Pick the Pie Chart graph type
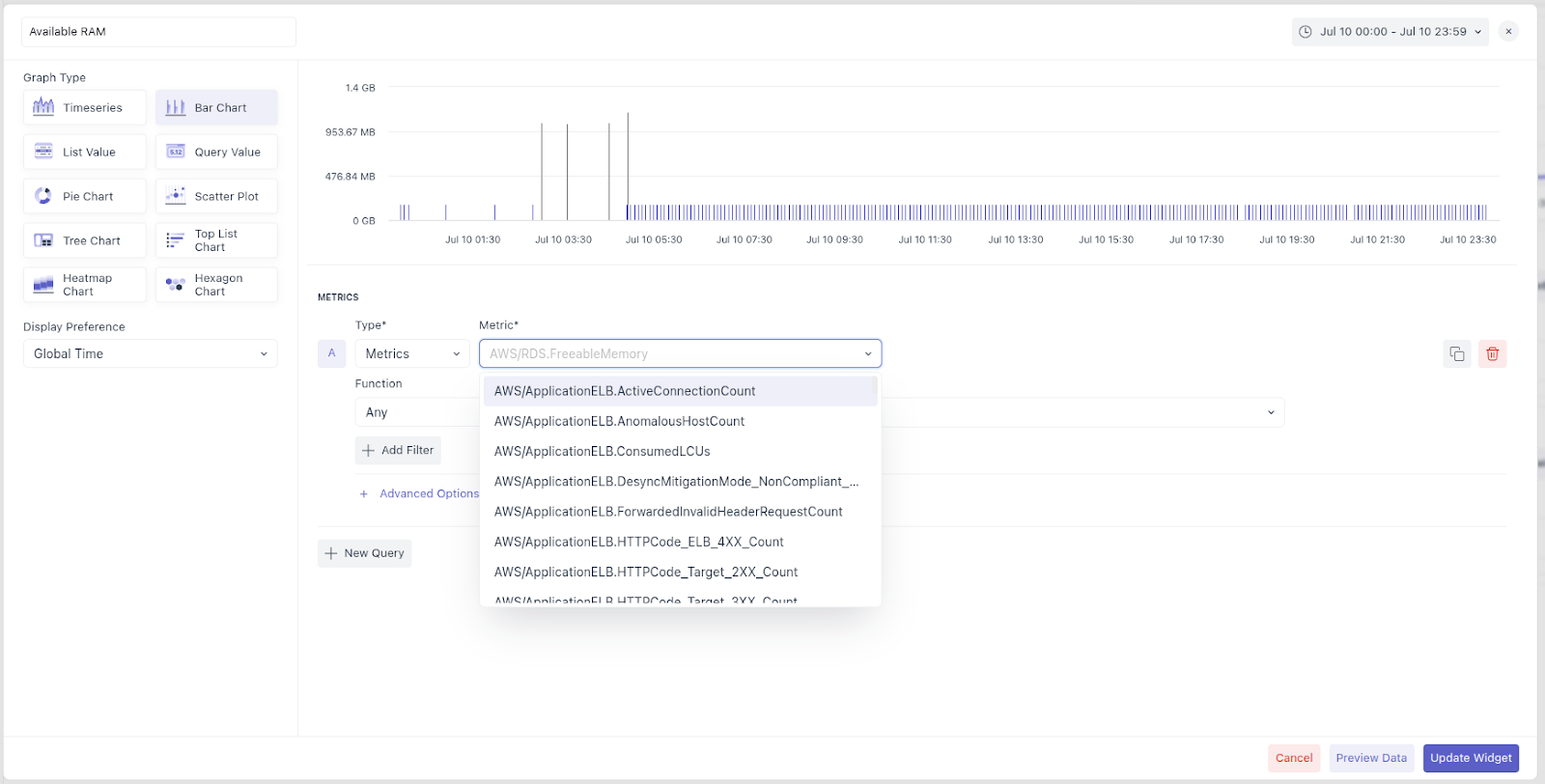The width and height of the screenshot is (1545, 784). (85, 196)
